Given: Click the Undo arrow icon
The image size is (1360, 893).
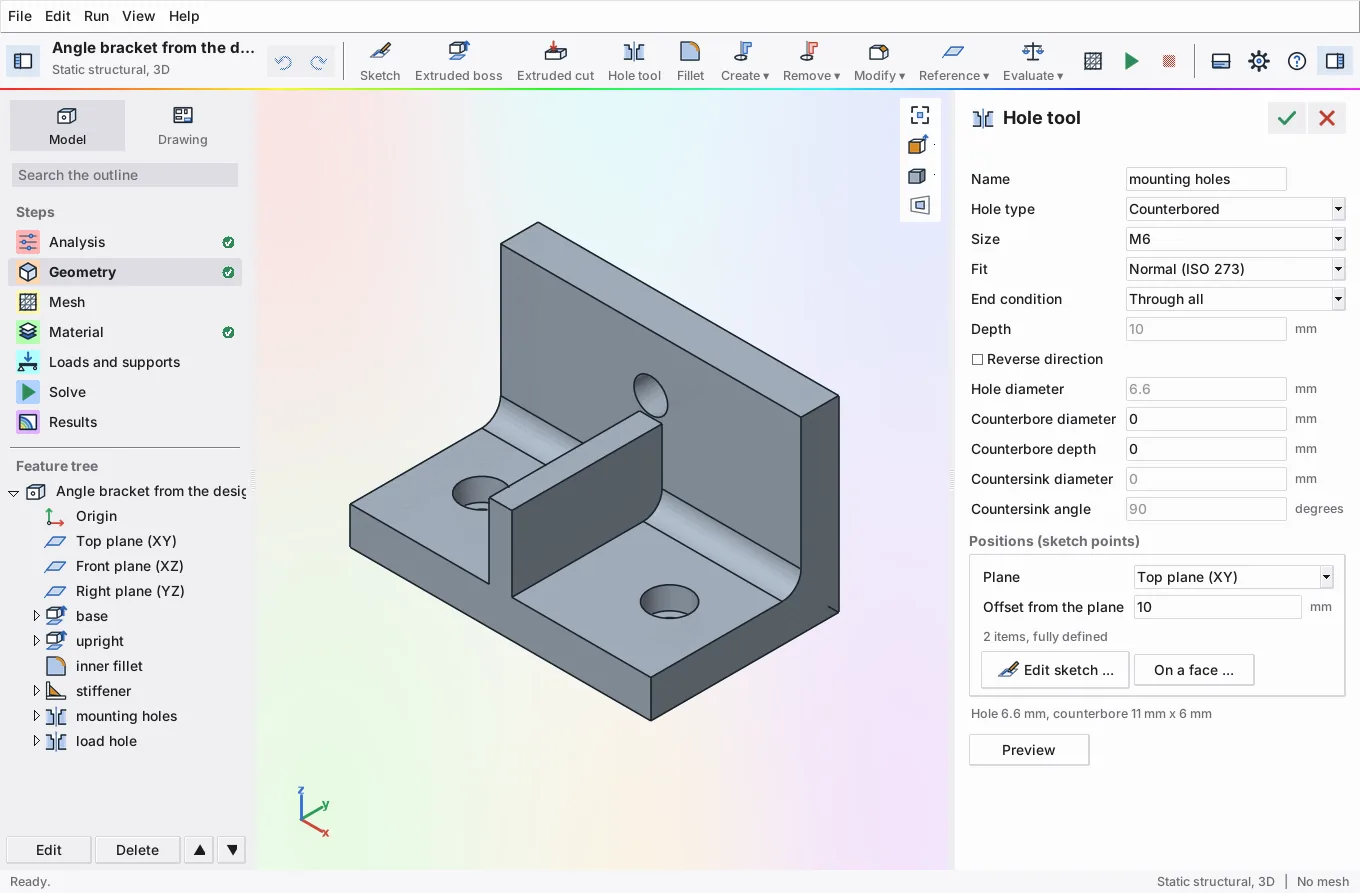Looking at the screenshot, I should pyautogui.click(x=283, y=62).
